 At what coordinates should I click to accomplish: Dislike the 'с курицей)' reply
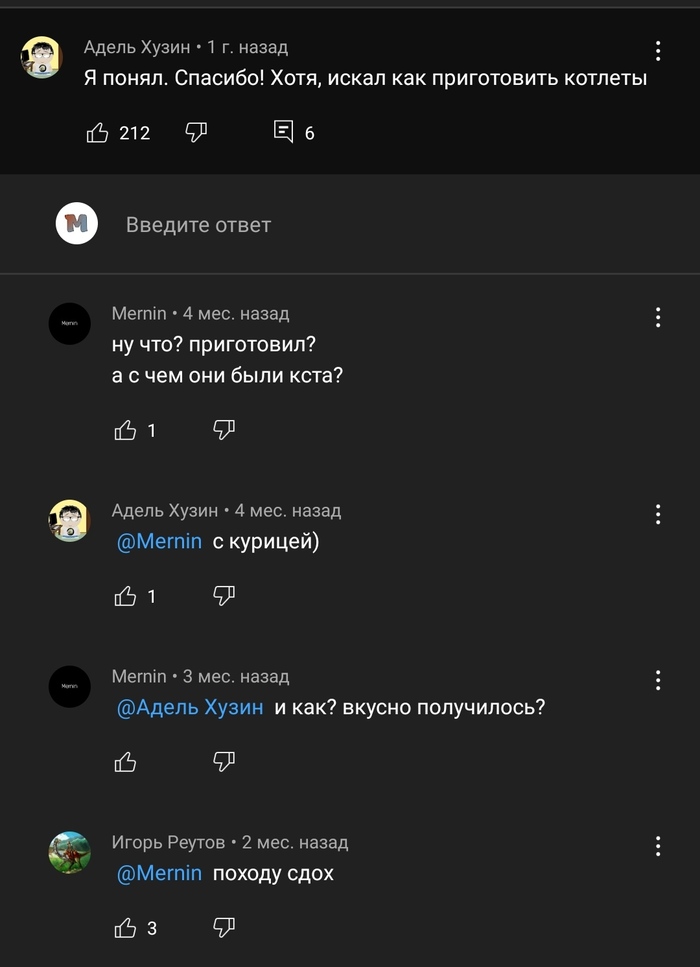pos(224,596)
